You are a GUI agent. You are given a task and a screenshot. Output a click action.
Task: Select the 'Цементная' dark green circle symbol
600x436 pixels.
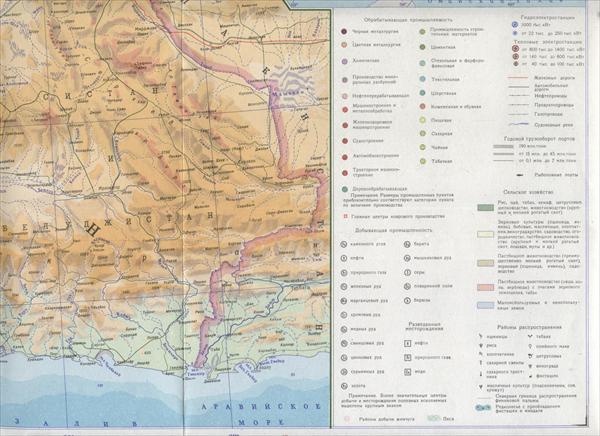point(422,47)
